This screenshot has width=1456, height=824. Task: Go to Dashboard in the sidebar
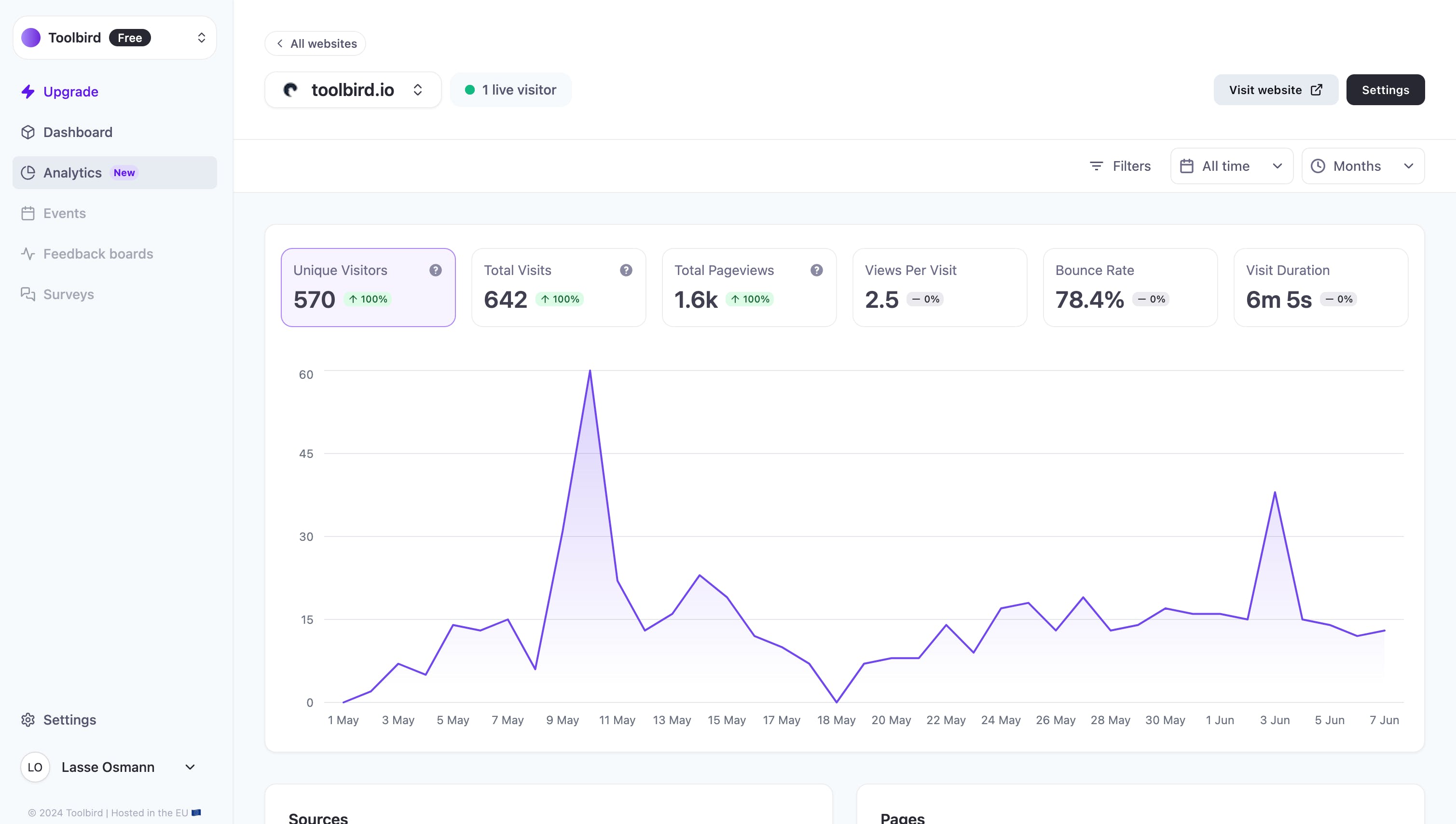click(x=114, y=132)
